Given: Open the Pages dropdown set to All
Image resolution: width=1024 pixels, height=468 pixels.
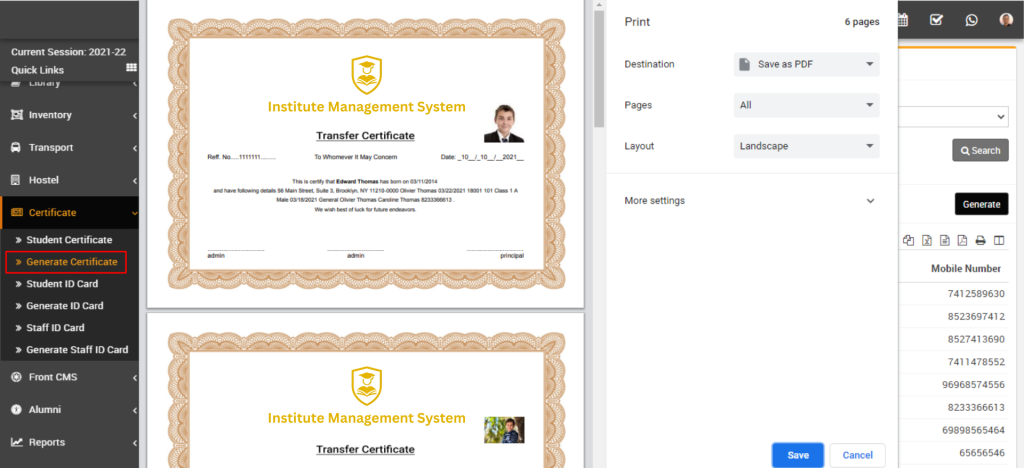Looking at the screenshot, I should [x=806, y=105].
